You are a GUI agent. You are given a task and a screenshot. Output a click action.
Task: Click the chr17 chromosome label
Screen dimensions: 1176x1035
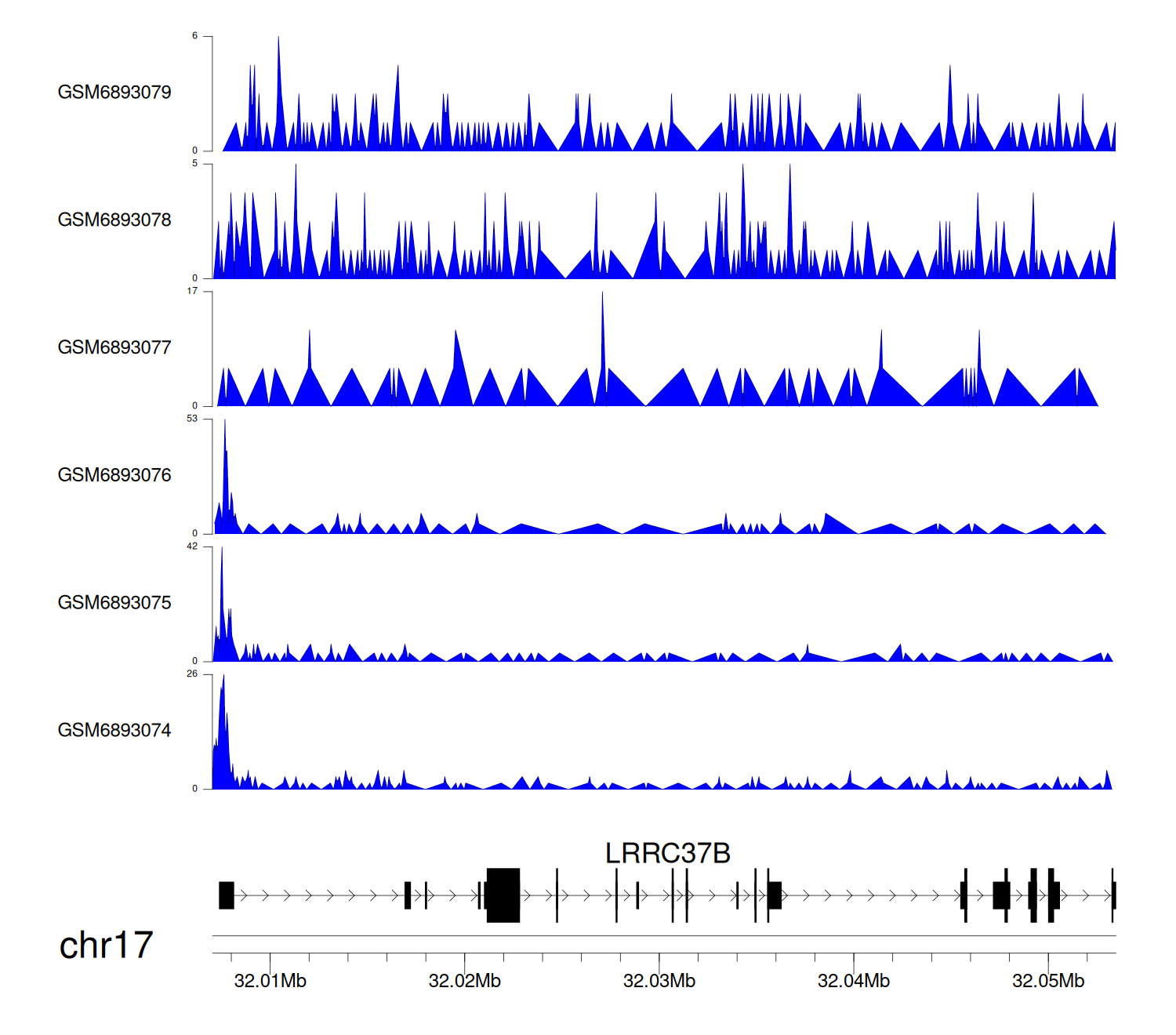[x=106, y=946]
